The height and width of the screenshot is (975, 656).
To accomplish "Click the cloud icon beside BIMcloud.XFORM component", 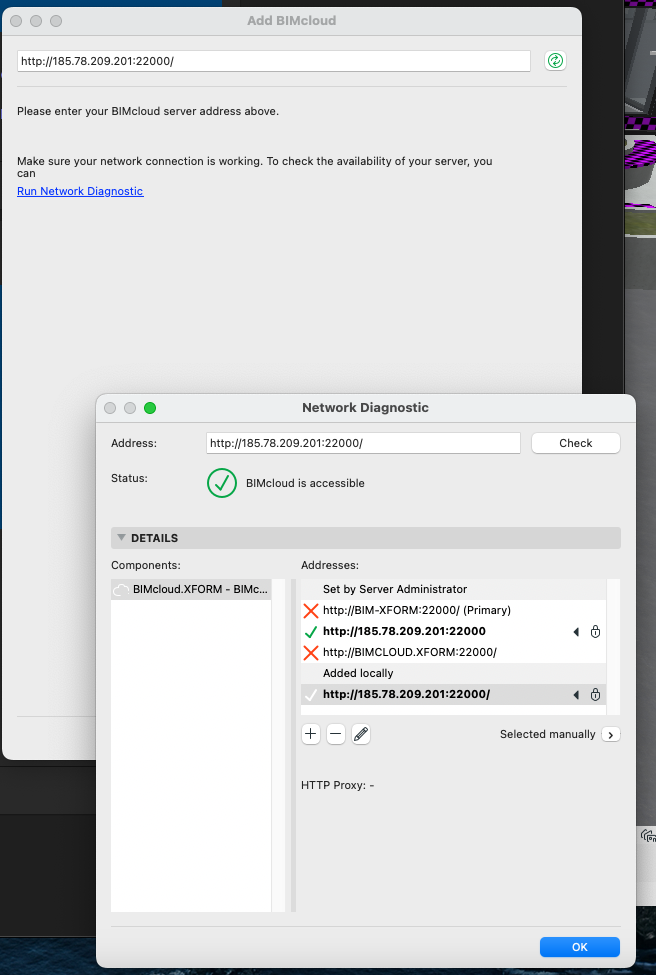I will click(120, 590).
